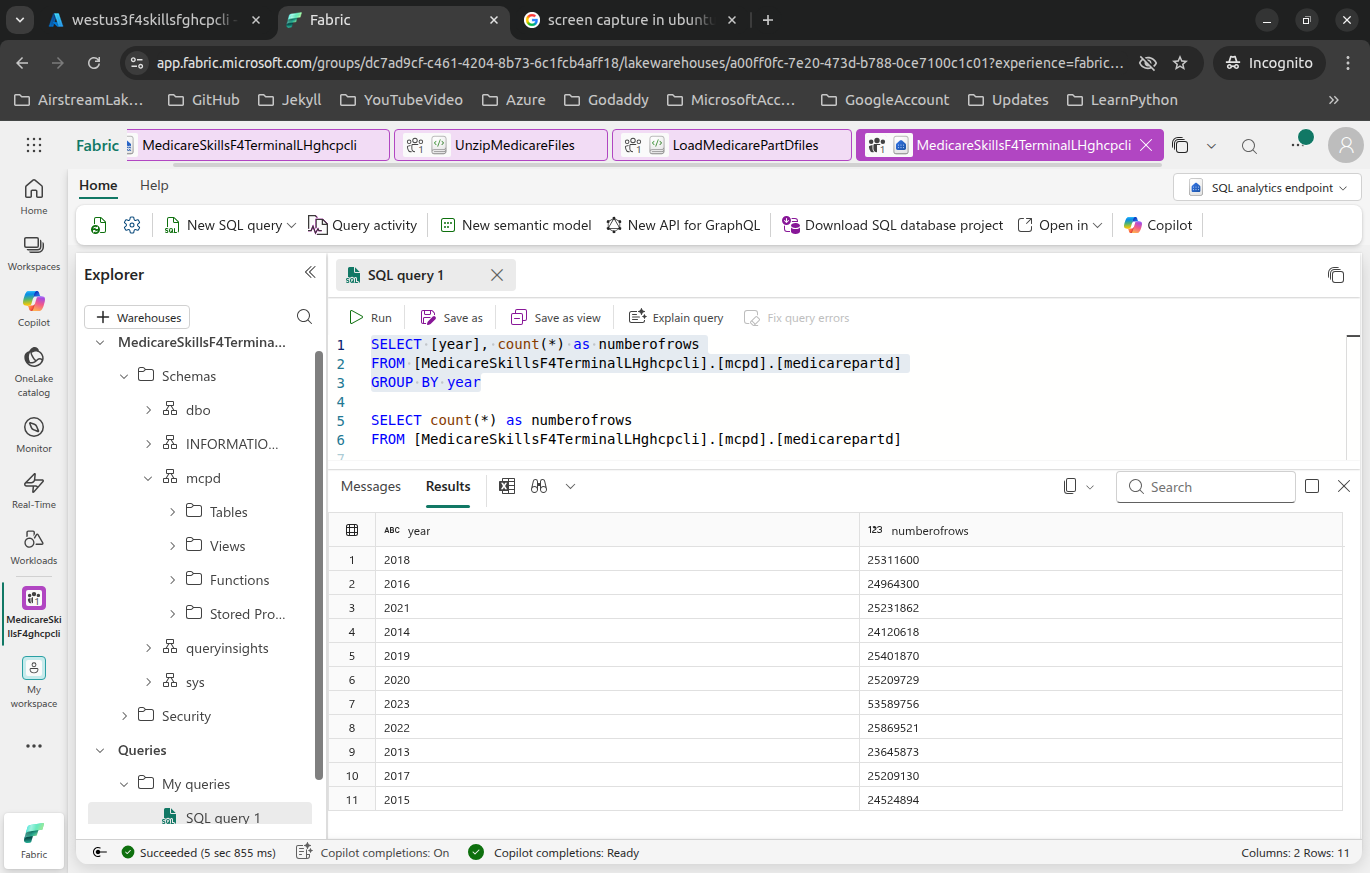Open Workspaces from the sidebar
The height and width of the screenshot is (873, 1370).
[x=34, y=252]
